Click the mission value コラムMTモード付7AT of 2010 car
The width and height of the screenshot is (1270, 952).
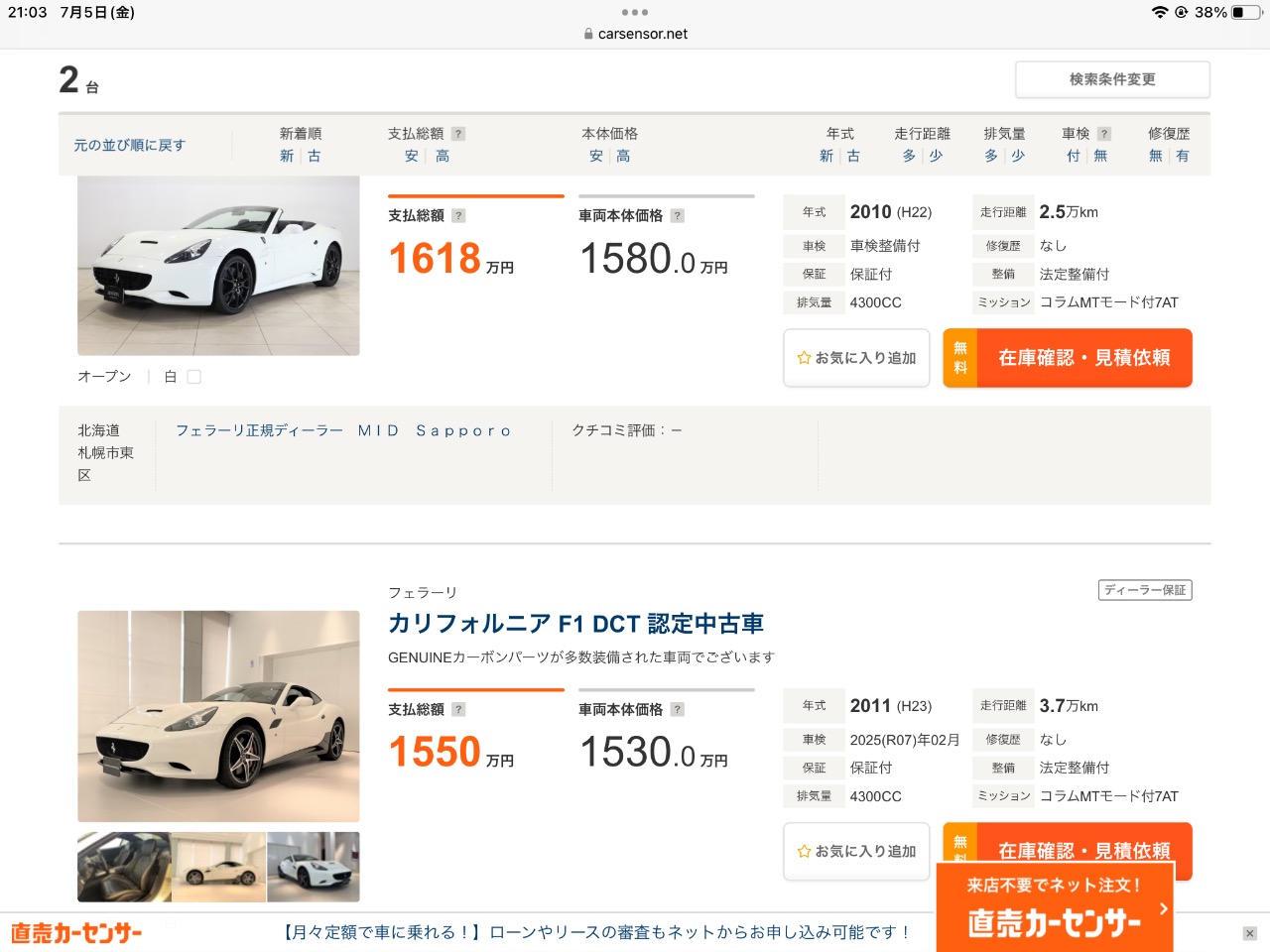click(1108, 302)
